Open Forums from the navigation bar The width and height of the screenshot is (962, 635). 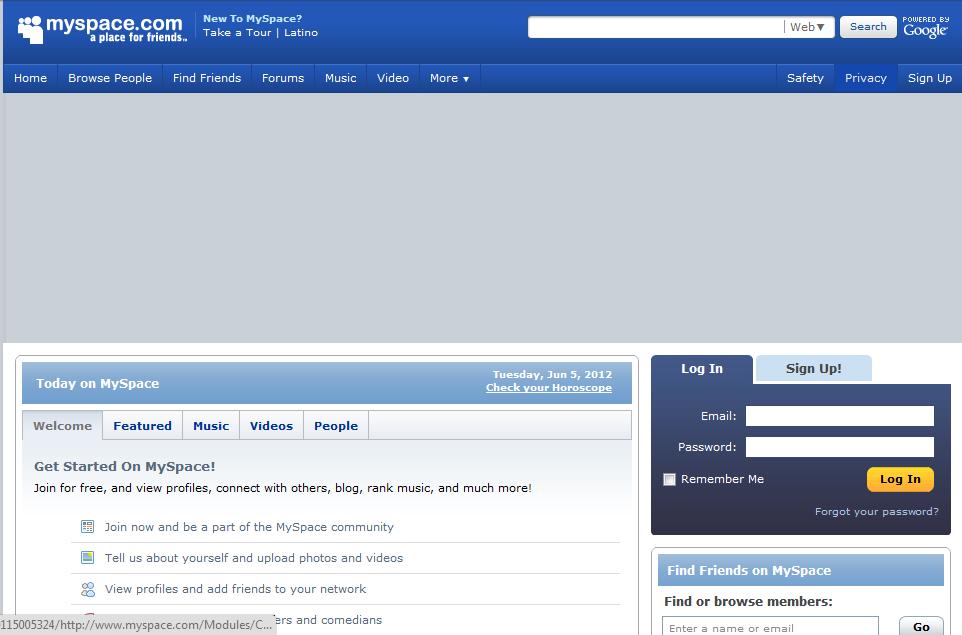283,77
